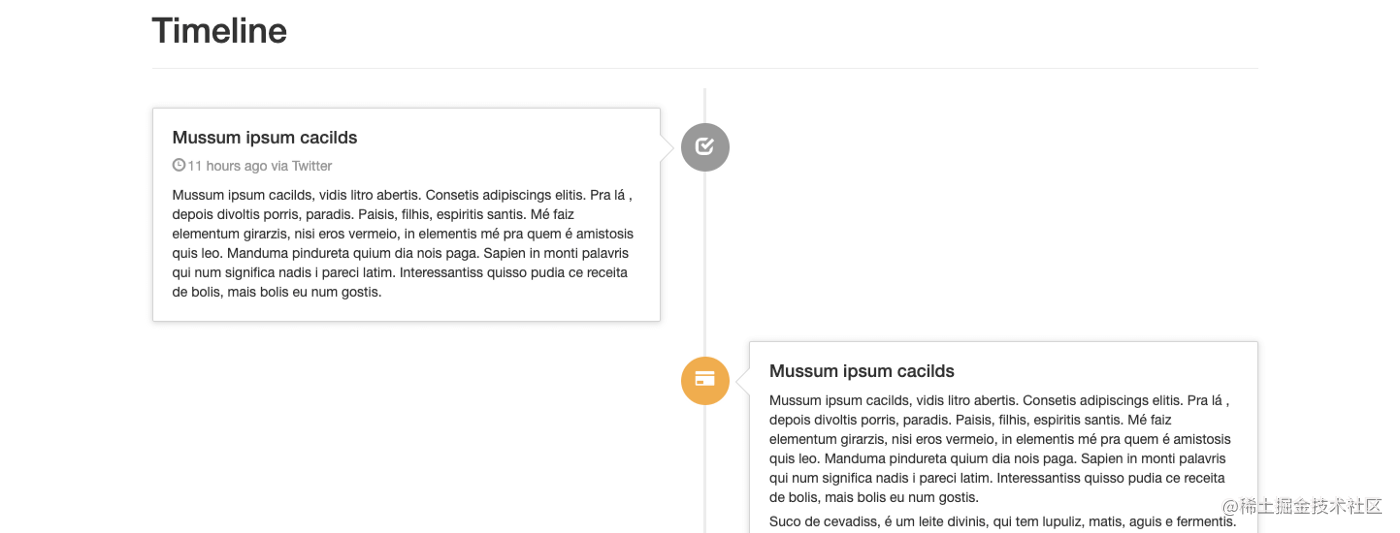Click the "Suco de cevadiss" paragraph line
This screenshot has height=533, width=1400.
(x=1003, y=522)
